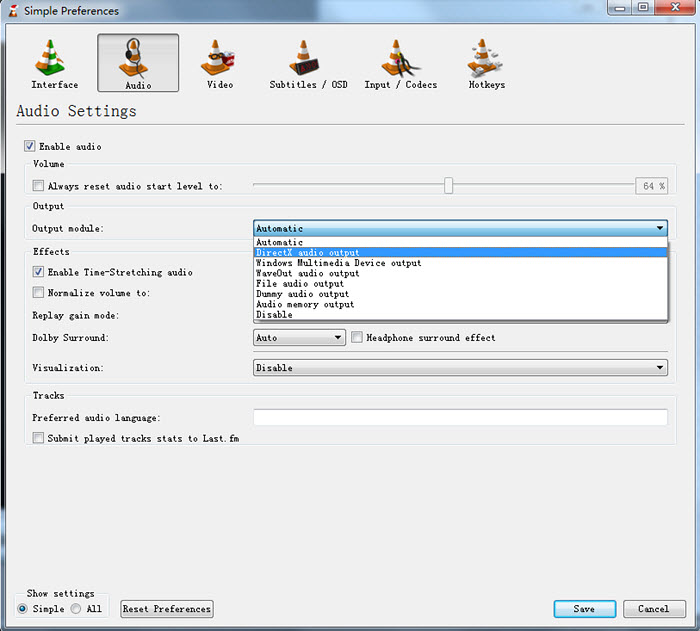700x631 pixels.
Task: Click the Save button
Action: tap(584, 609)
